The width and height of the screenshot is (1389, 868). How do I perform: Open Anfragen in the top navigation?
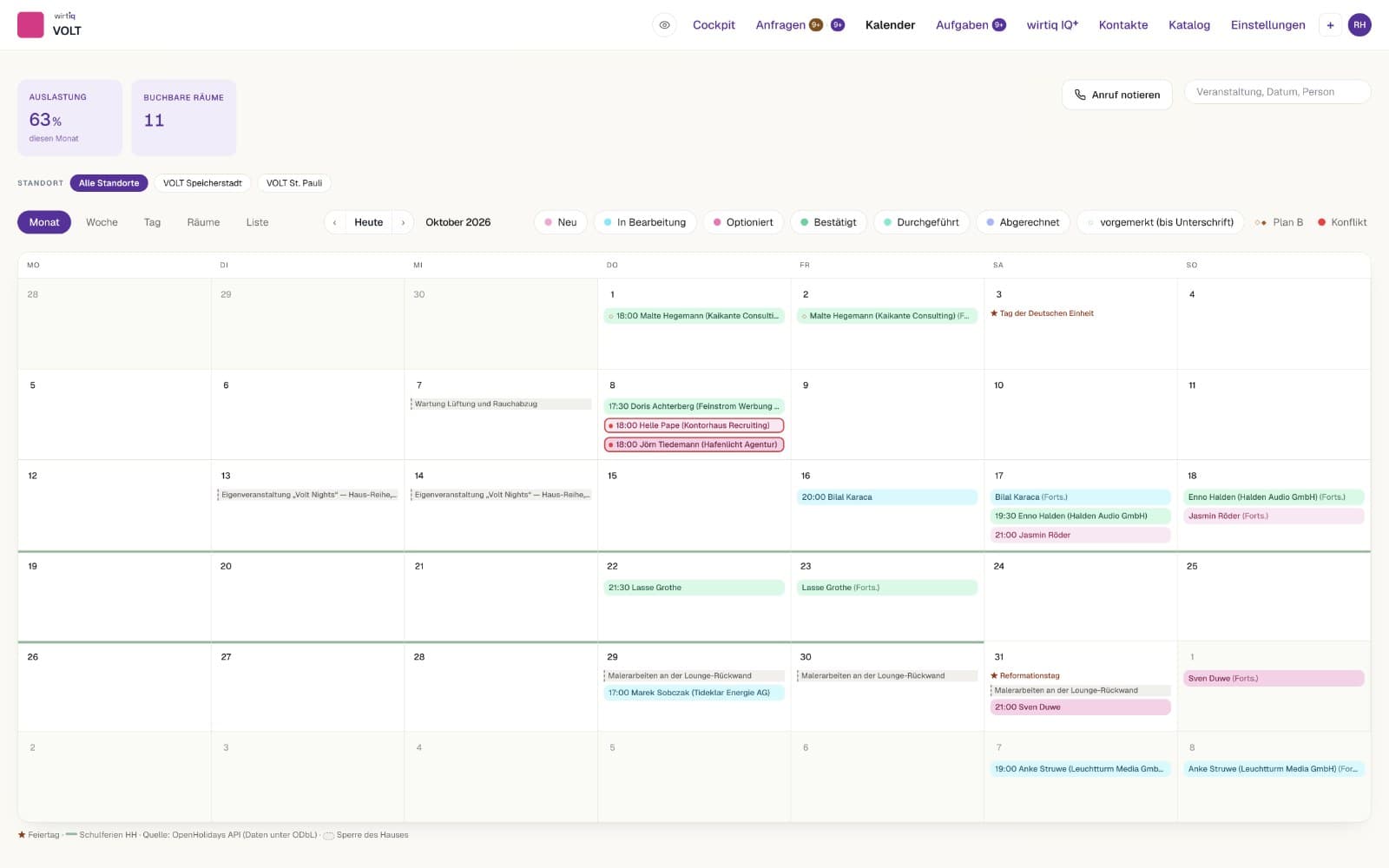point(780,25)
